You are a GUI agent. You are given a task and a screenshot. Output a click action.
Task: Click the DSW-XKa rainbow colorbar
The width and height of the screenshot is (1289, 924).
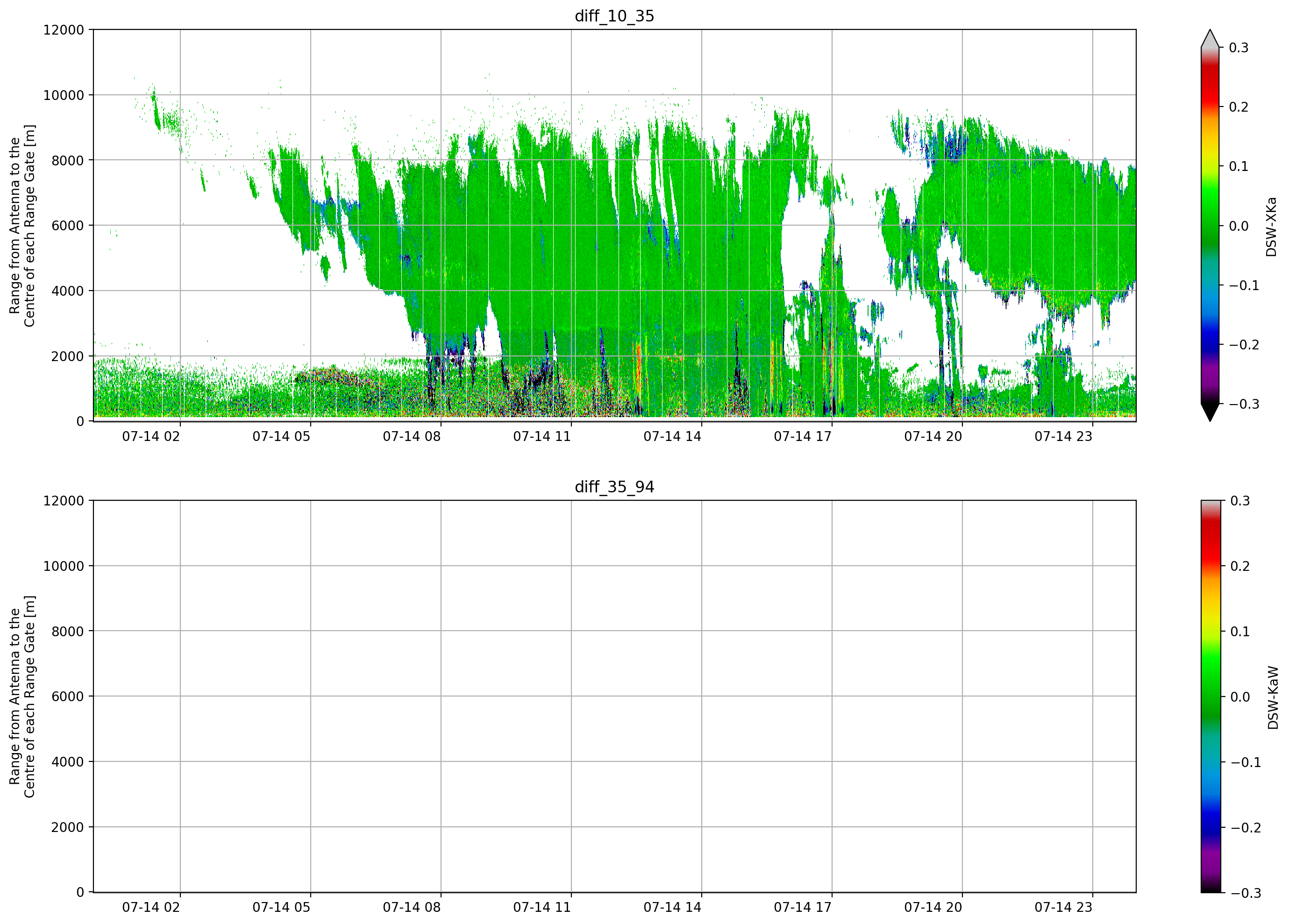(x=1210, y=226)
